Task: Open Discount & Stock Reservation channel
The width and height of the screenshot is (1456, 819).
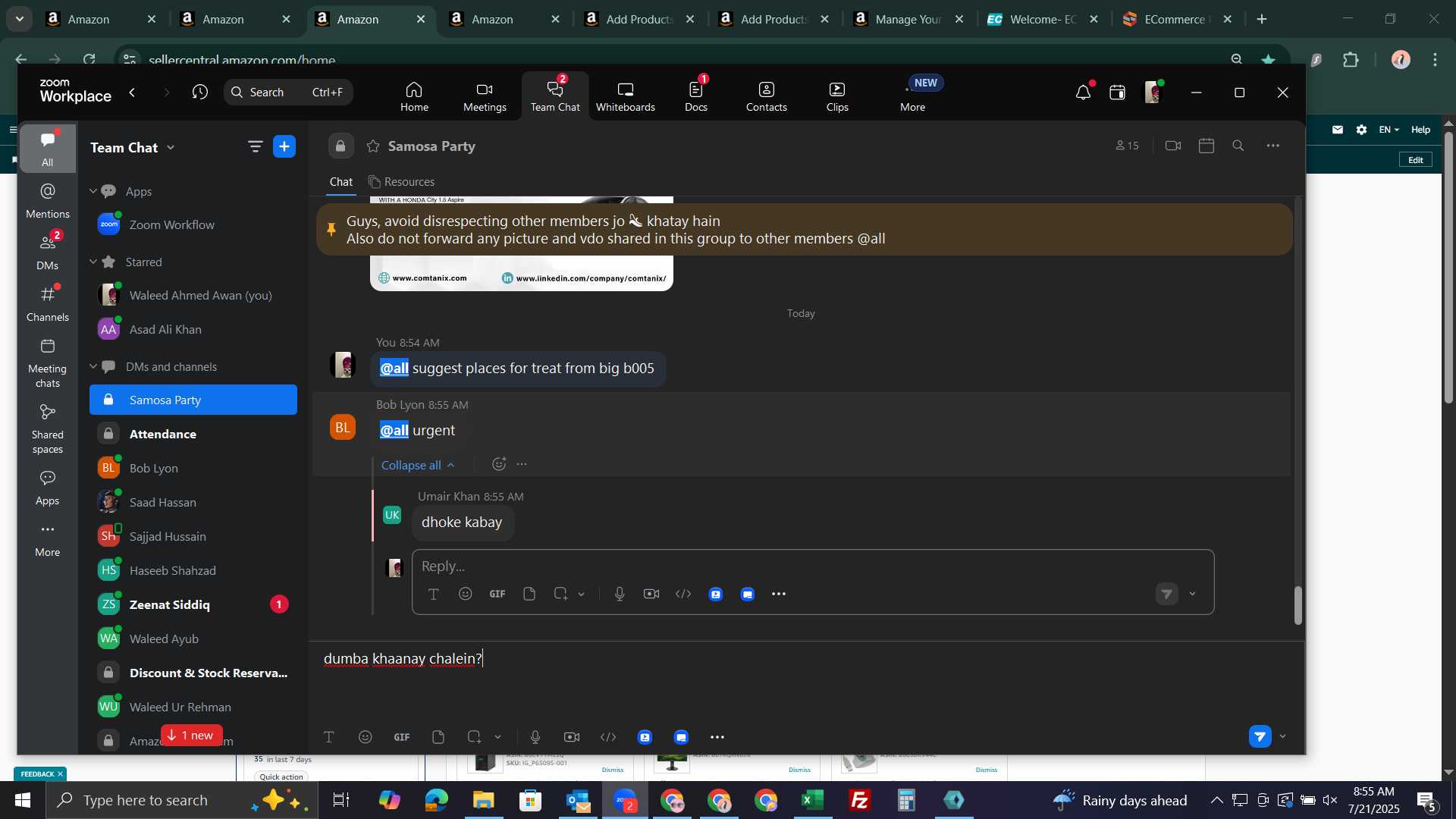Action: point(193,673)
